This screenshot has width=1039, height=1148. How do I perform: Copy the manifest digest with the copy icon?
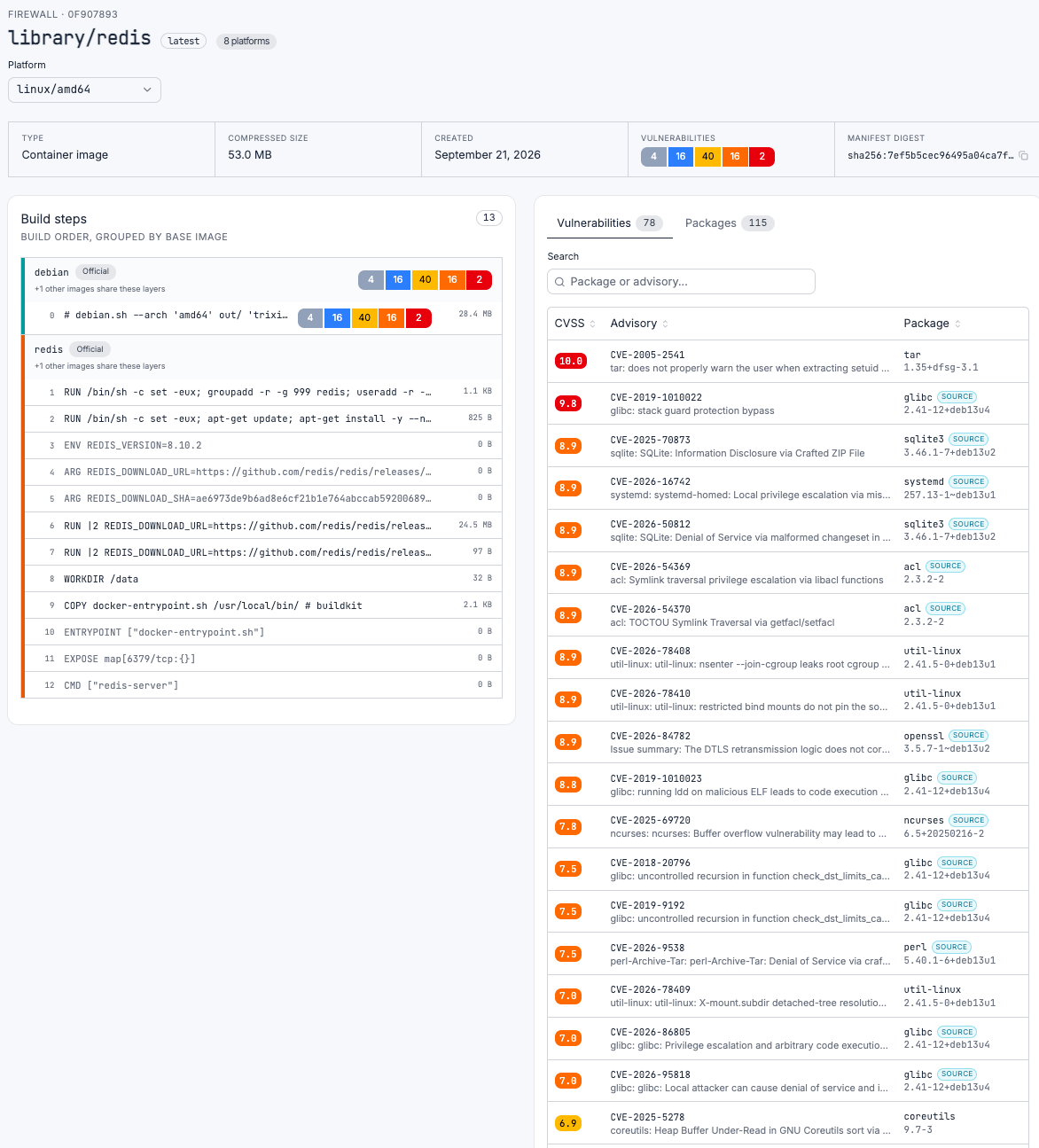click(1023, 156)
